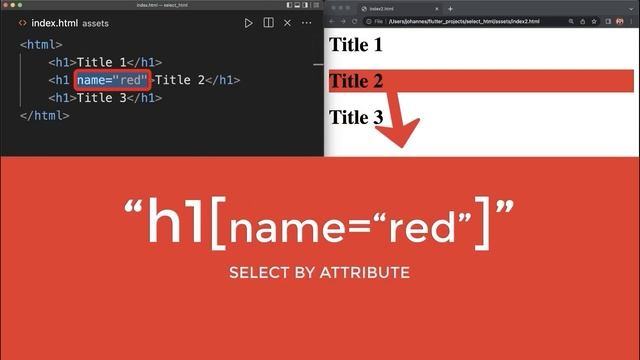The width and height of the screenshot is (640, 360).
Task: Click the red Title 2 heading in browser
Action: pos(481,81)
